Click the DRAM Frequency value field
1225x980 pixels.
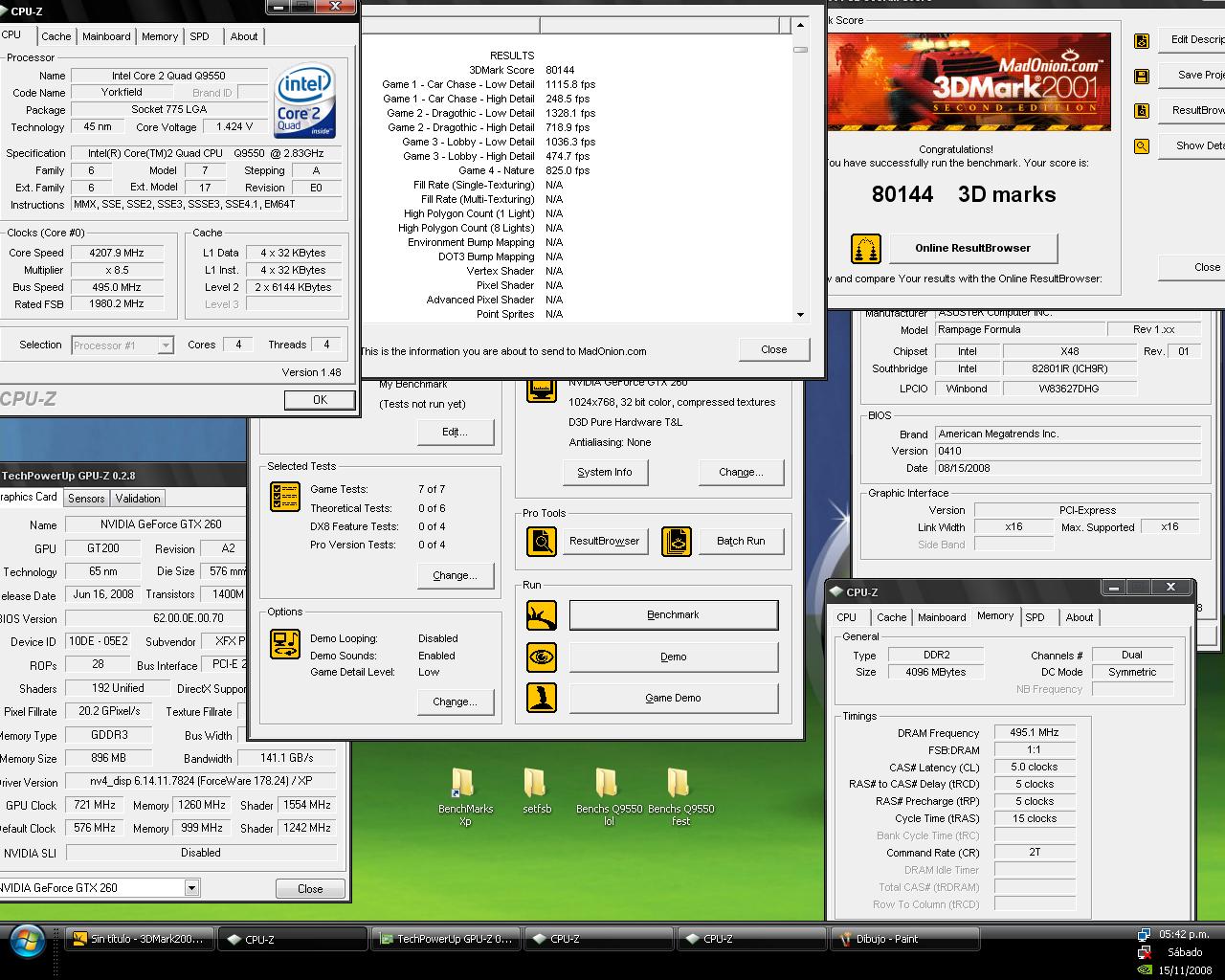point(1035,733)
